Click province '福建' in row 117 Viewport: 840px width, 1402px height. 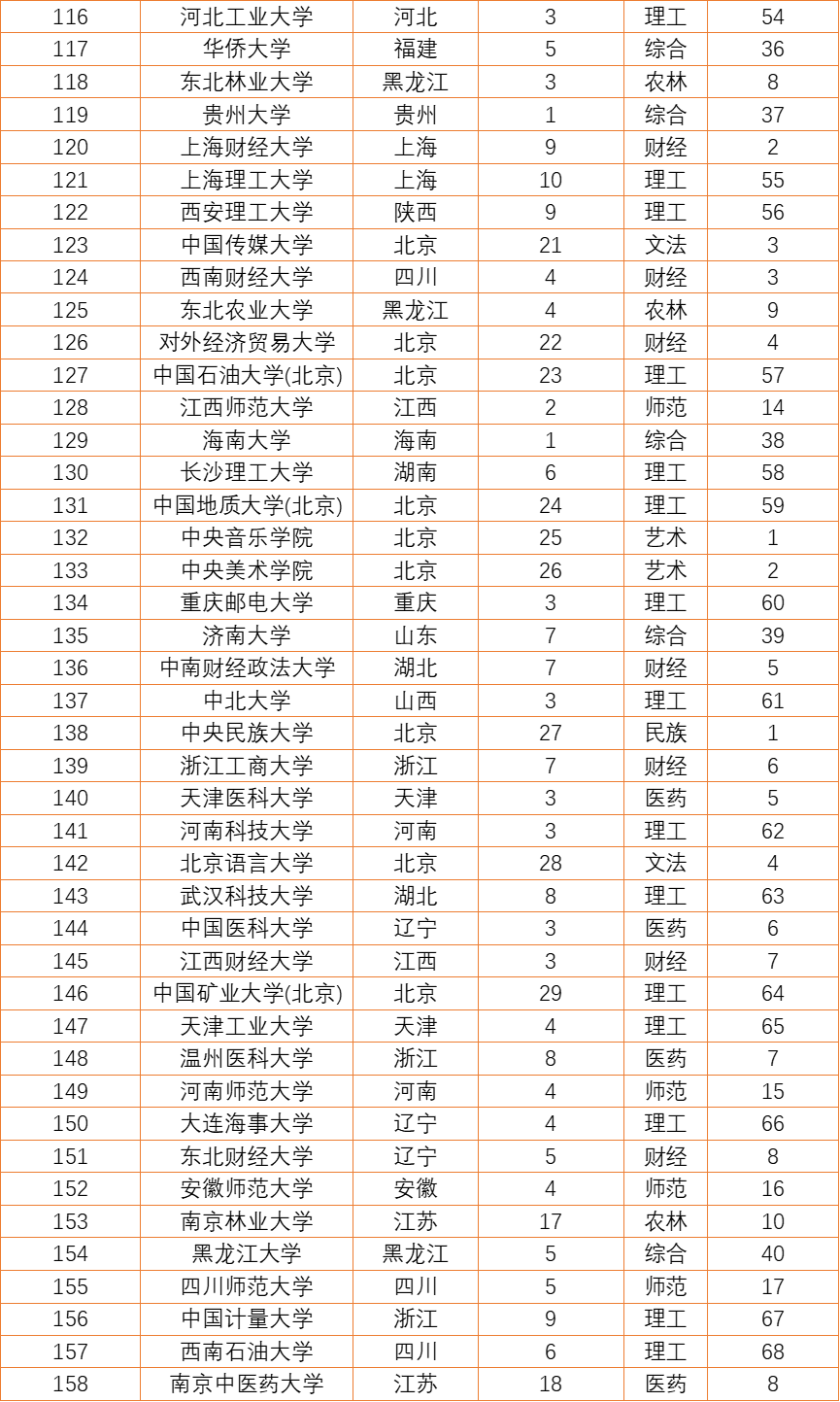416,49
